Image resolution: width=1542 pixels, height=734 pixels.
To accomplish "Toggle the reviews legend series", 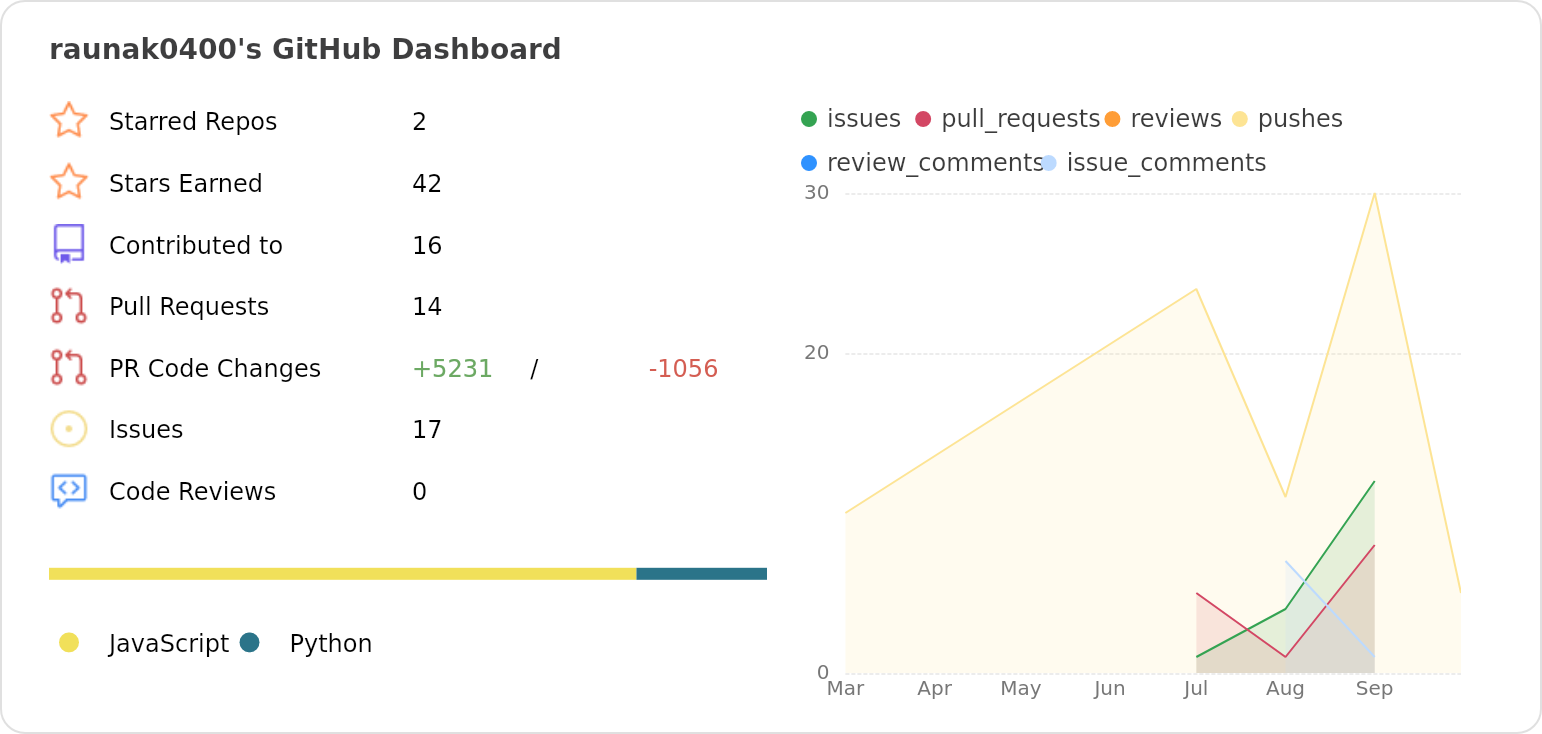I will click(1164, 119).
